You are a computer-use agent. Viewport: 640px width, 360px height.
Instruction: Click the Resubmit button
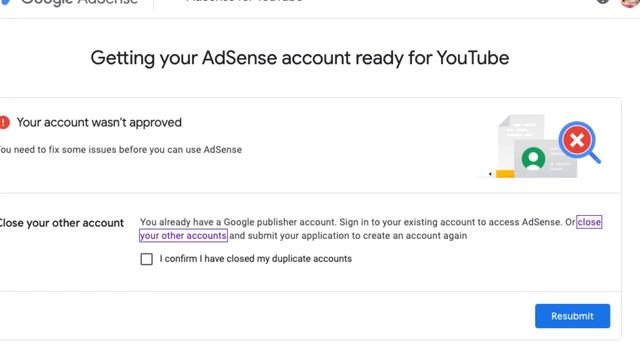point(572,316)
